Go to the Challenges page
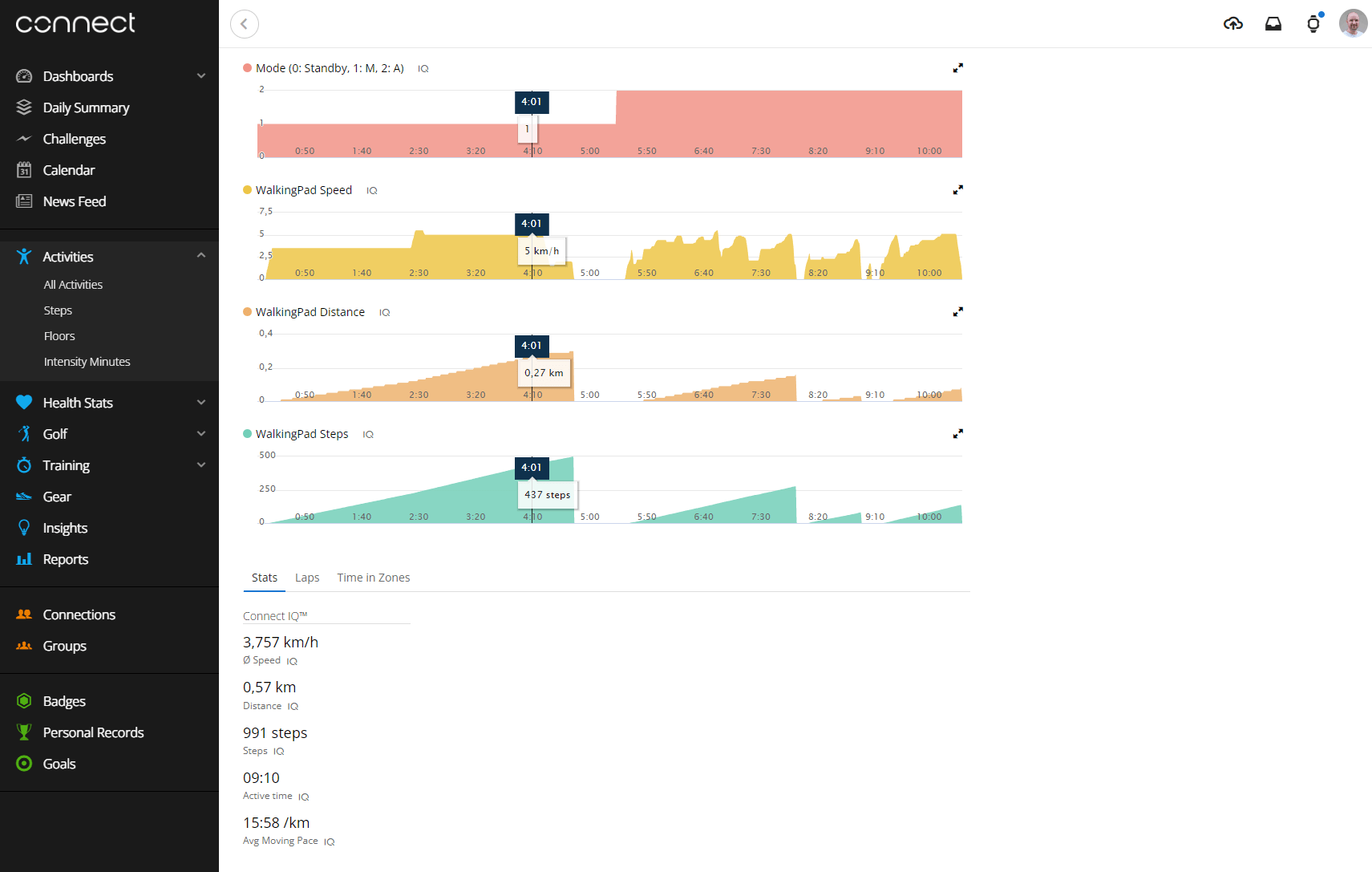 point(74,139)
